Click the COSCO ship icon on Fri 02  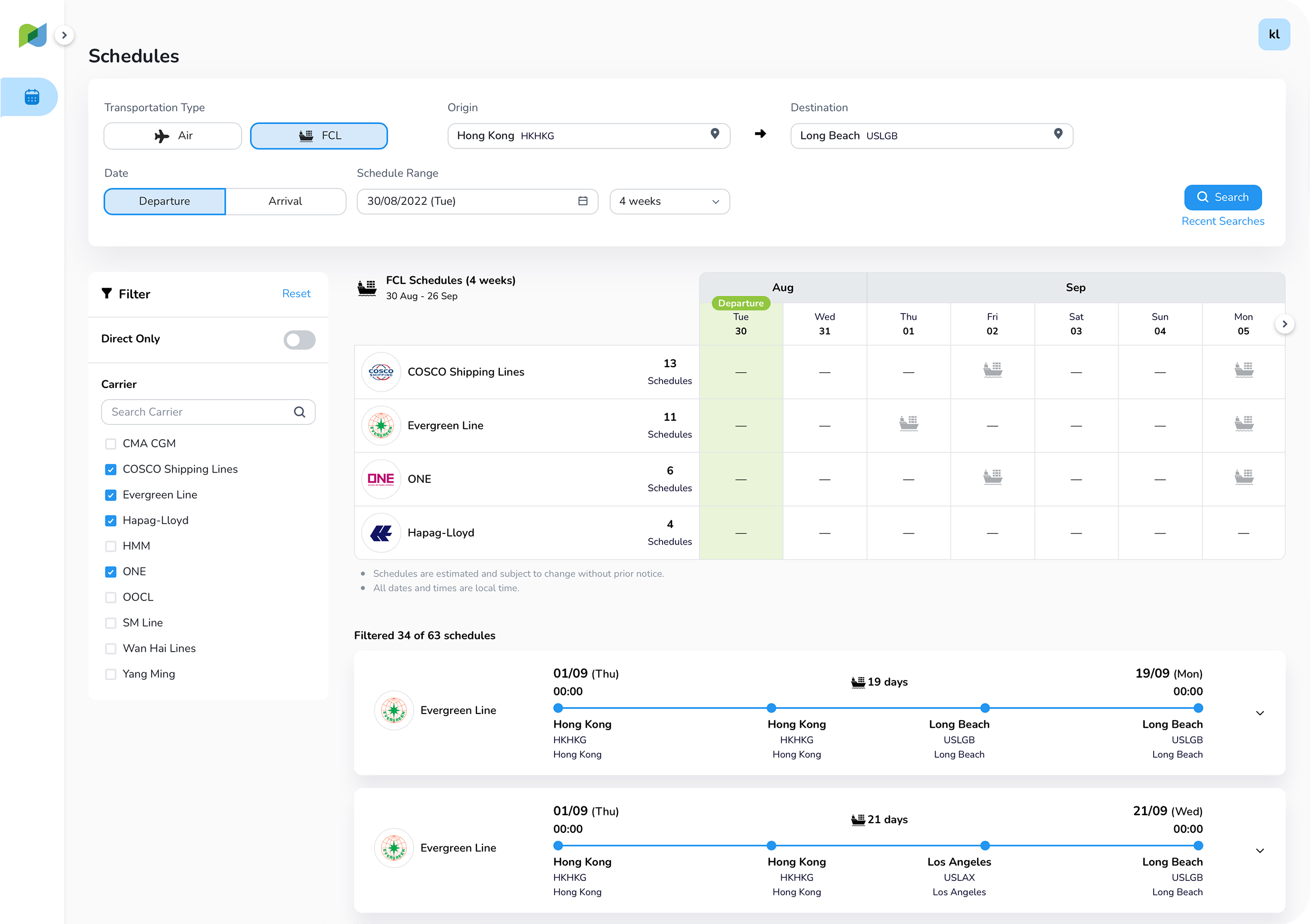tap(992, 370)
